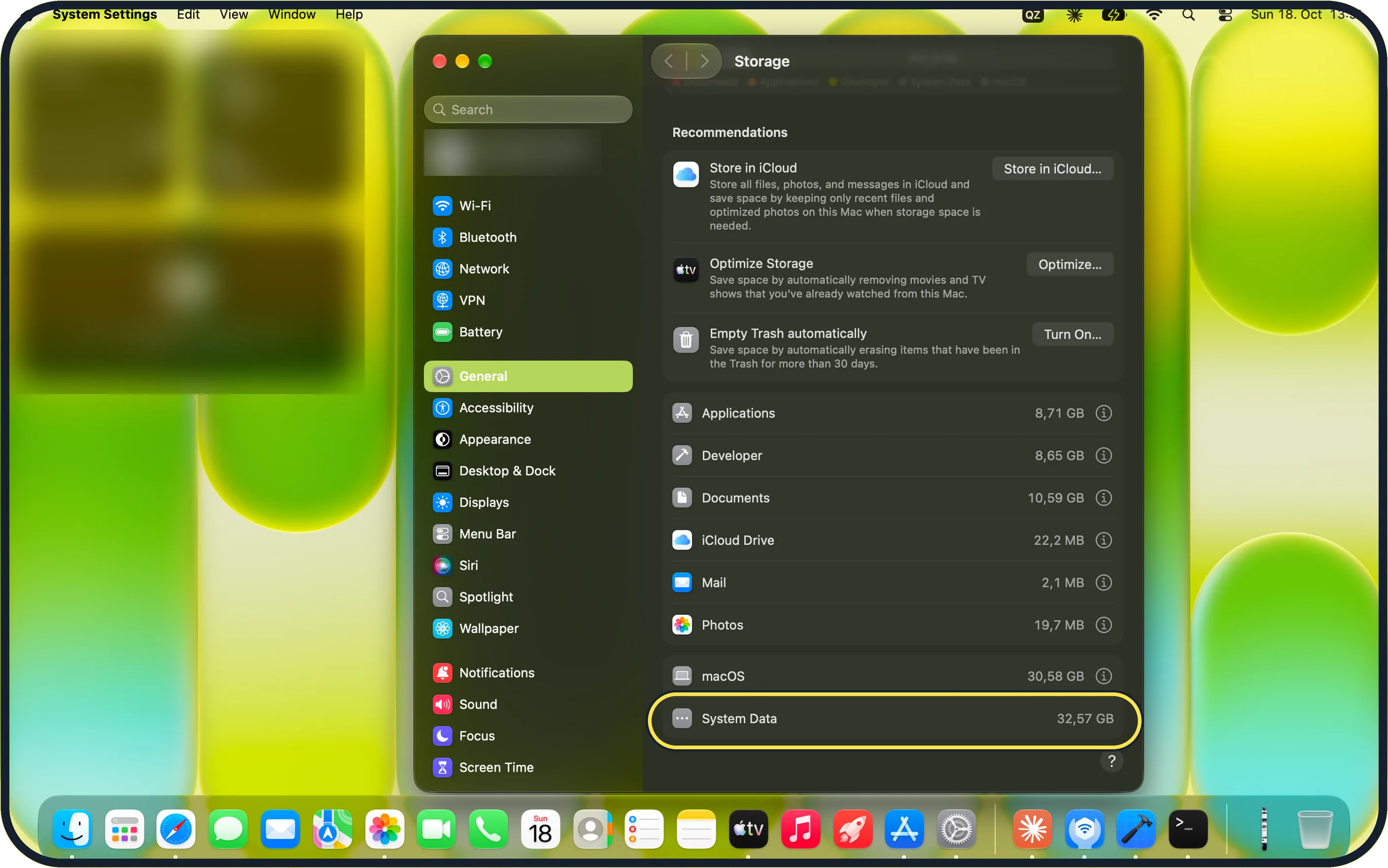Open Control Center in menu bar
The width and height of the screenshot is (1388, 868).
(x=1225, y=14)
